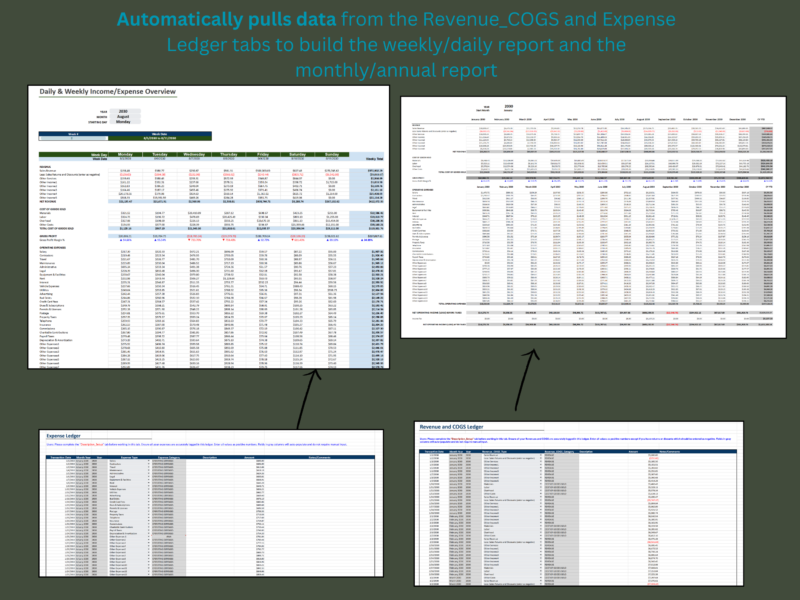Screen dimensions: 800x600
Task: Open the Expense Ledger spreadsheet preview
Action: 211,503
